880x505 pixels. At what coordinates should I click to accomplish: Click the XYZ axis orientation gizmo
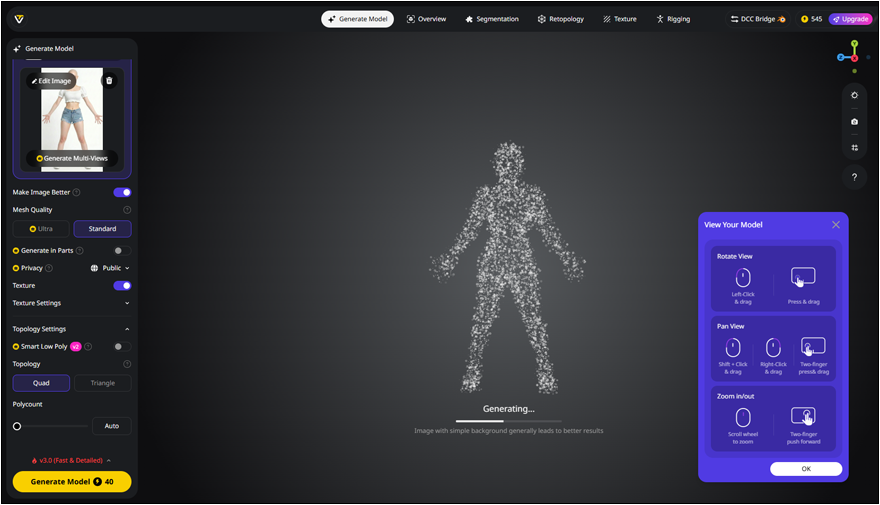853,54
